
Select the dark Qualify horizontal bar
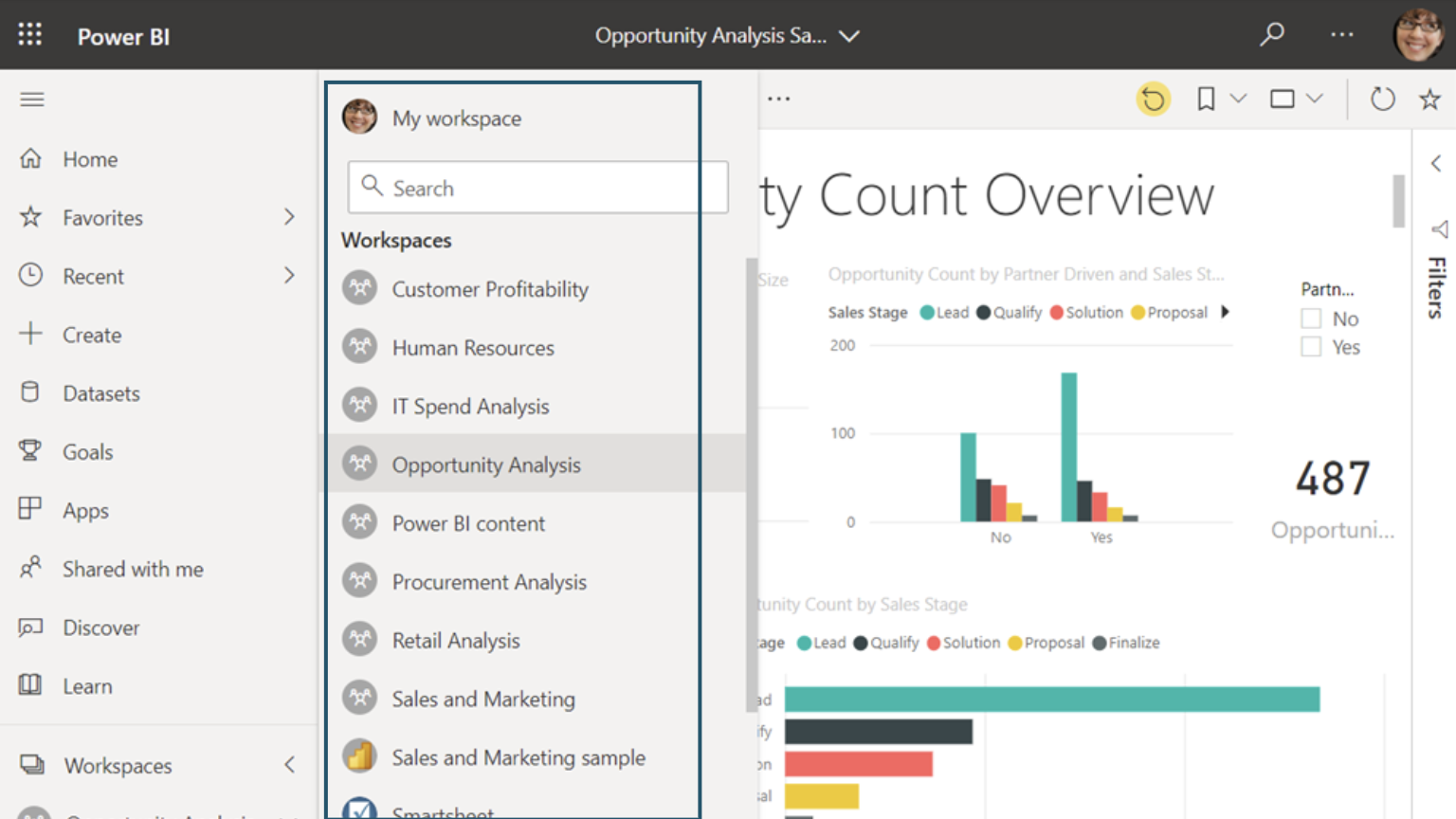click(879, 731)
